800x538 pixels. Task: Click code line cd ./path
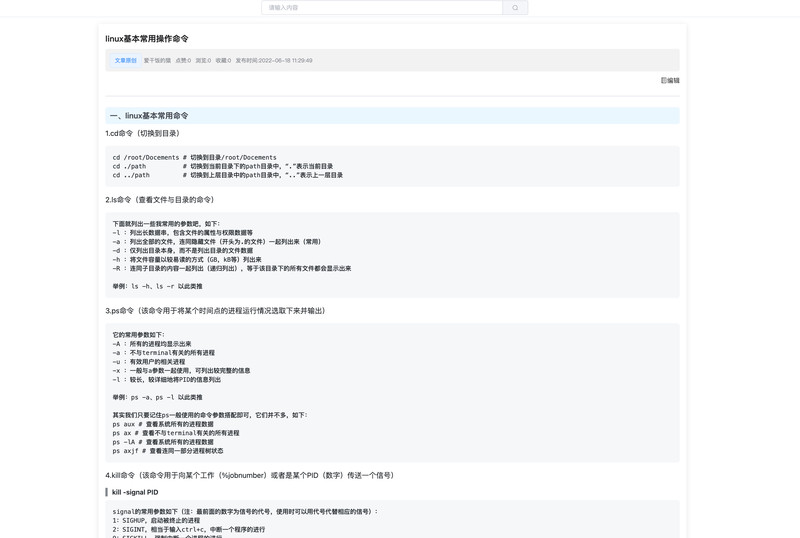point(222,166)
